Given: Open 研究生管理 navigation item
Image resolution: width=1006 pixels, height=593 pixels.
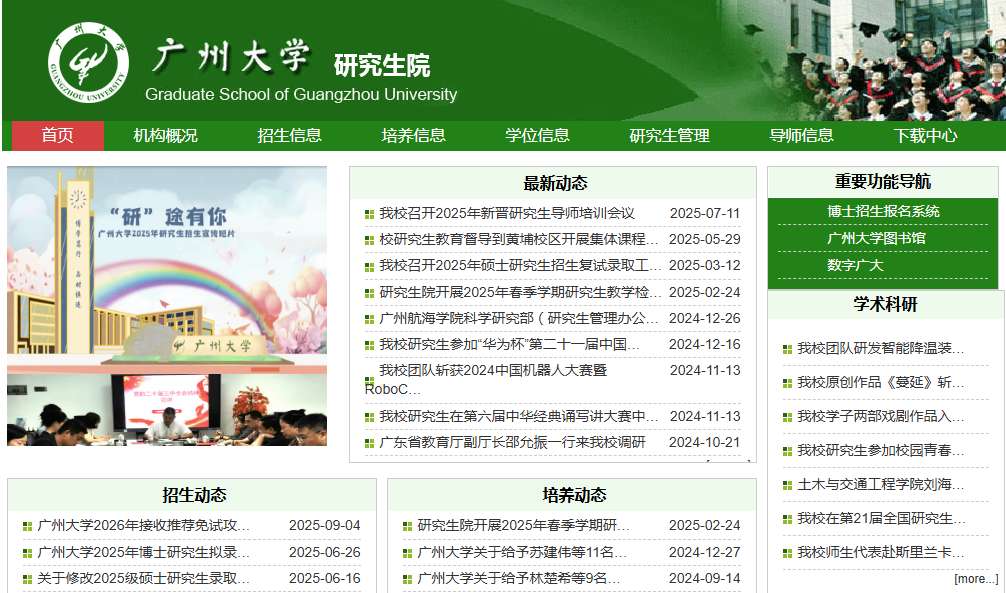Looking at the screenshot, I should [669, 136].
